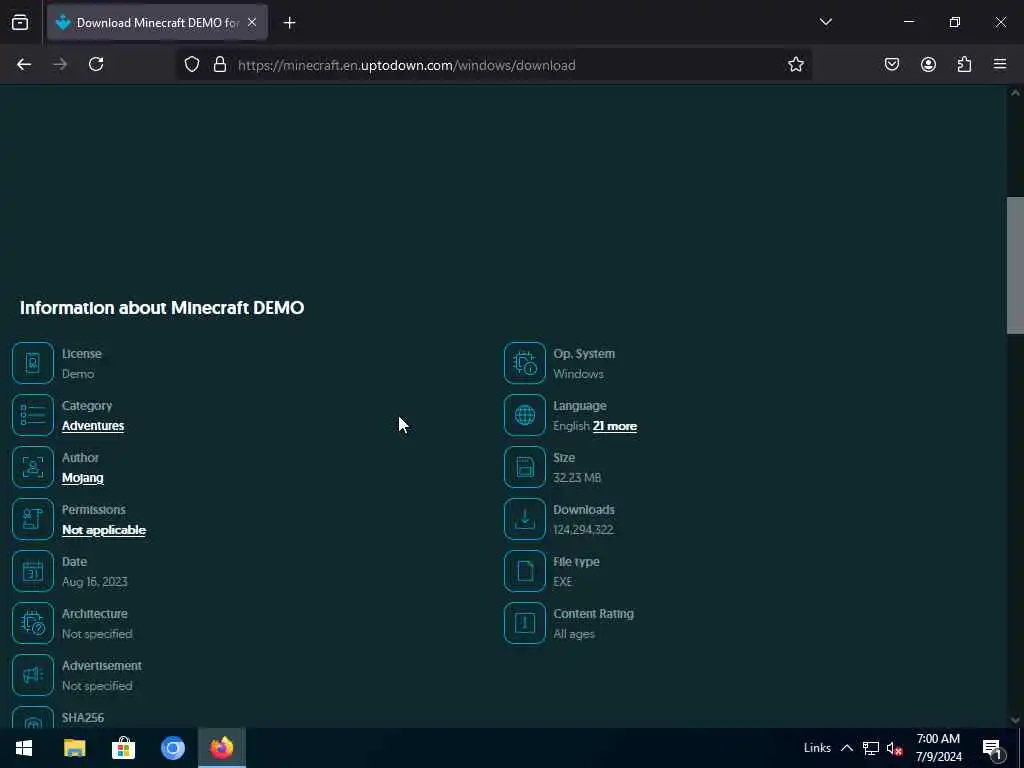Select the Download Minecraft DEMO tab
Image resolution: width=1024 pixels, height=768 pixels.
click(x=157, y=23)
